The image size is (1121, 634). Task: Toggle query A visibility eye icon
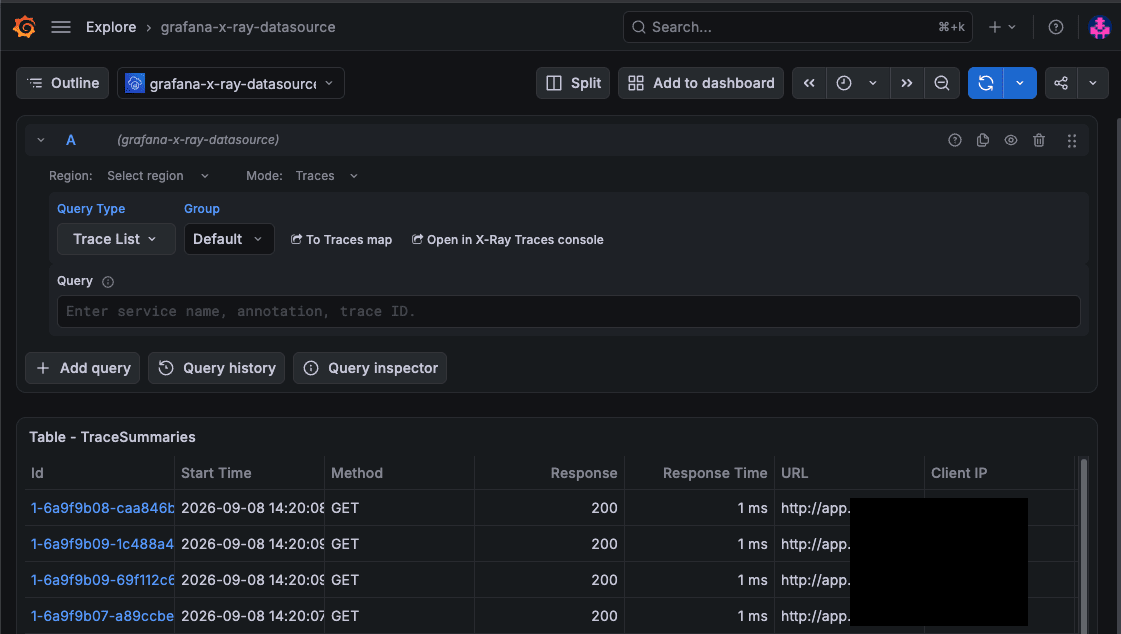pos(1010,140)
